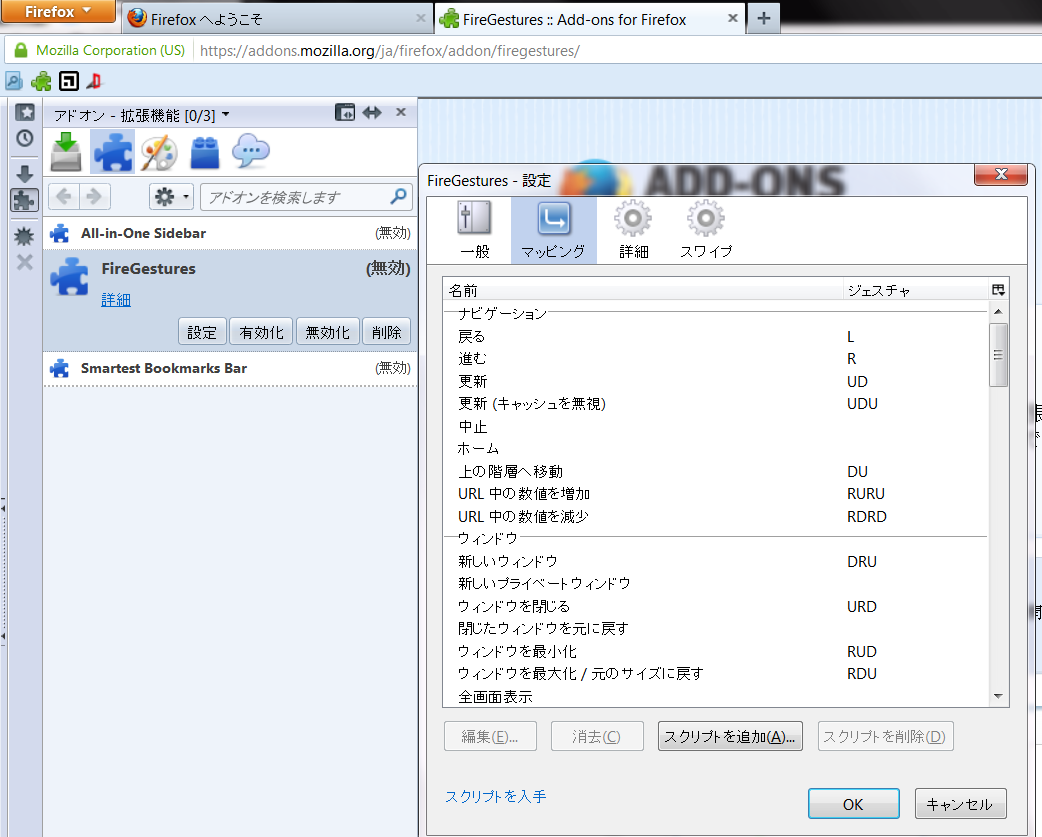Image resolution: width=1042 pixels, height=837 pixels.
Task: Select Smartest Bookmarks Bar extension row
Action: pyautogui.click(x=230, y=368)
